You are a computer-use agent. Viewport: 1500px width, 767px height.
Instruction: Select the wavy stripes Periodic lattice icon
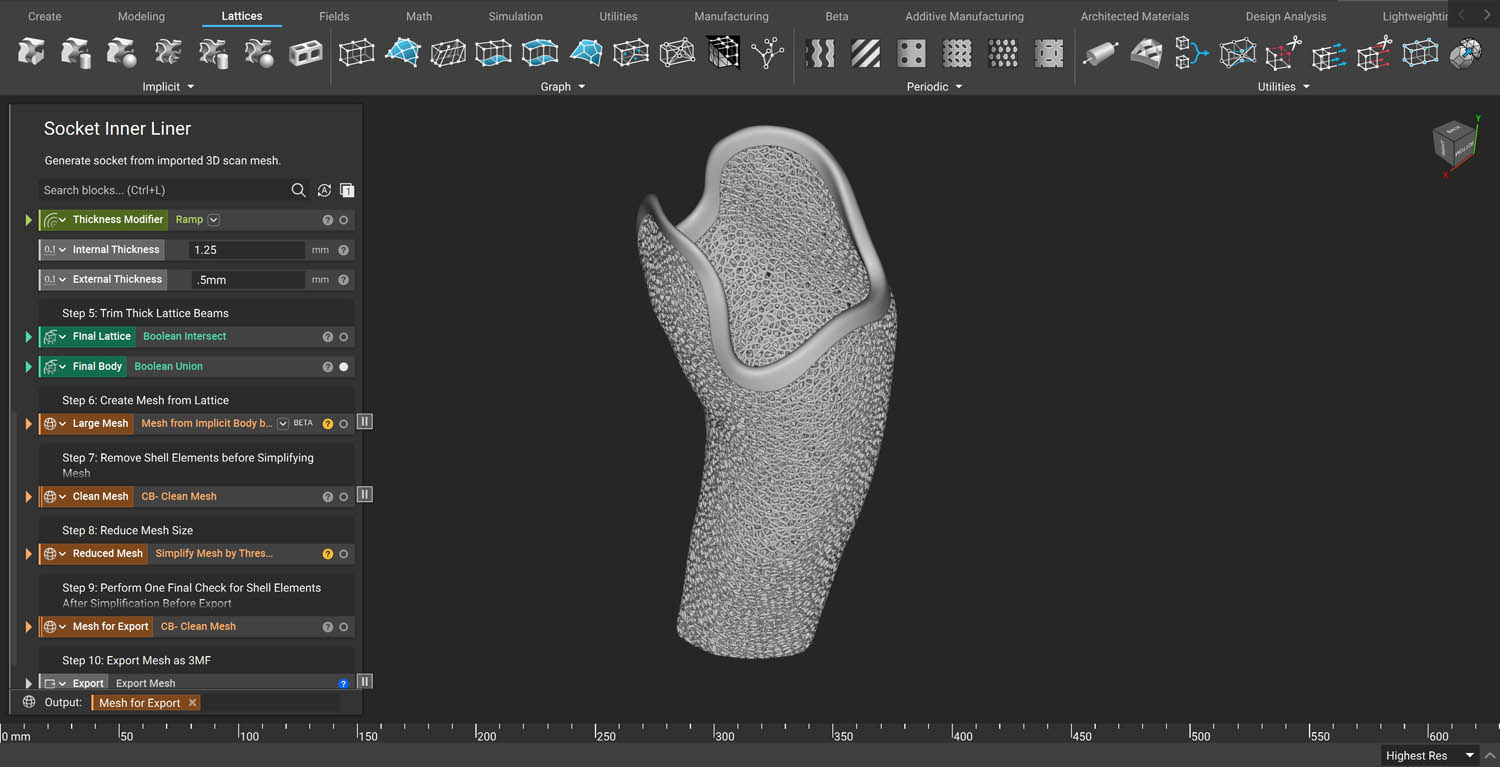tap(820, 52)
